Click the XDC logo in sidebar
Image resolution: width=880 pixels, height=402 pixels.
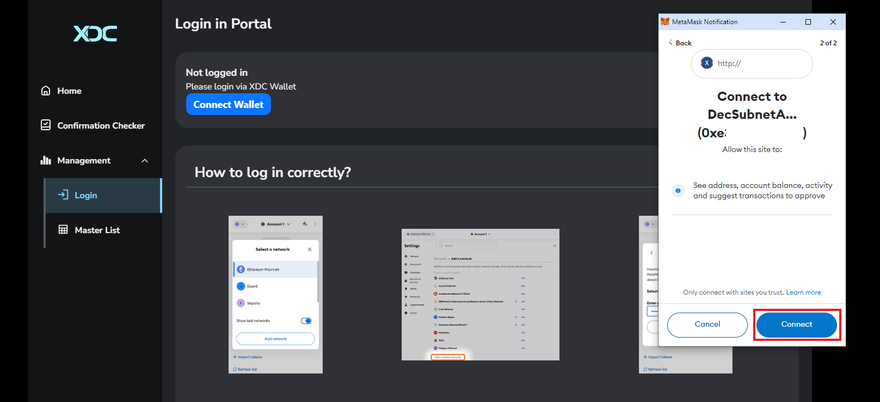coord(95,34)
